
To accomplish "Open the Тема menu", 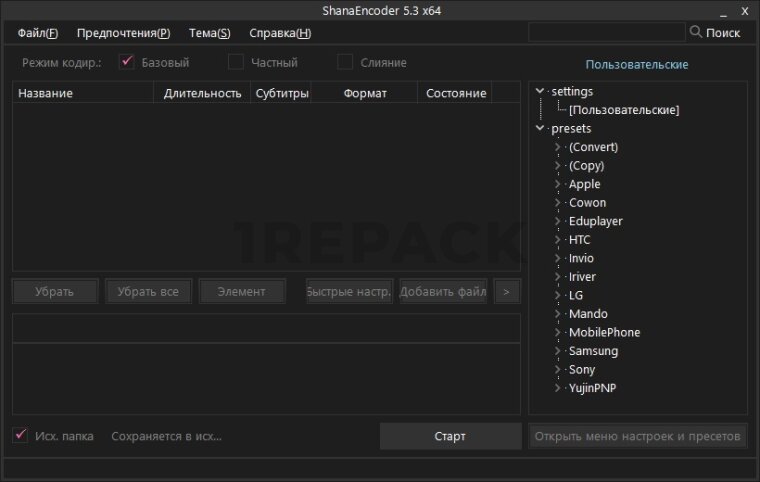I will [x=209, y=33].
